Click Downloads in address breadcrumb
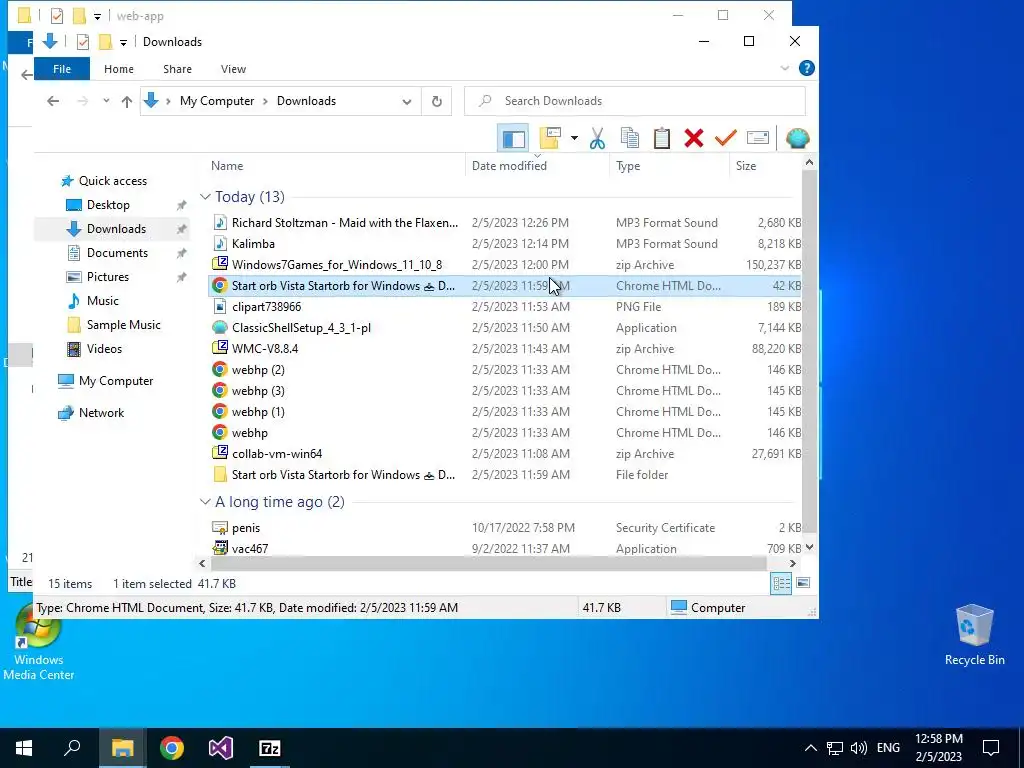 pos(306,101)
